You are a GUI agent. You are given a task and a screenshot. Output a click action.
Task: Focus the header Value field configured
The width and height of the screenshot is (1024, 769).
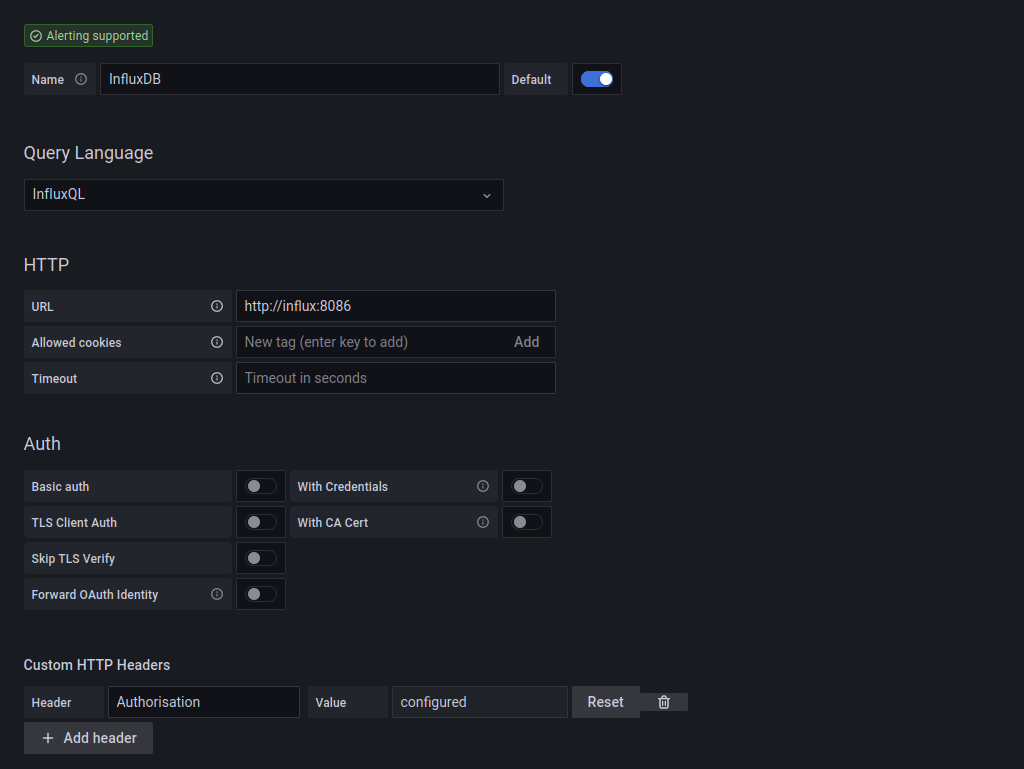480,702
